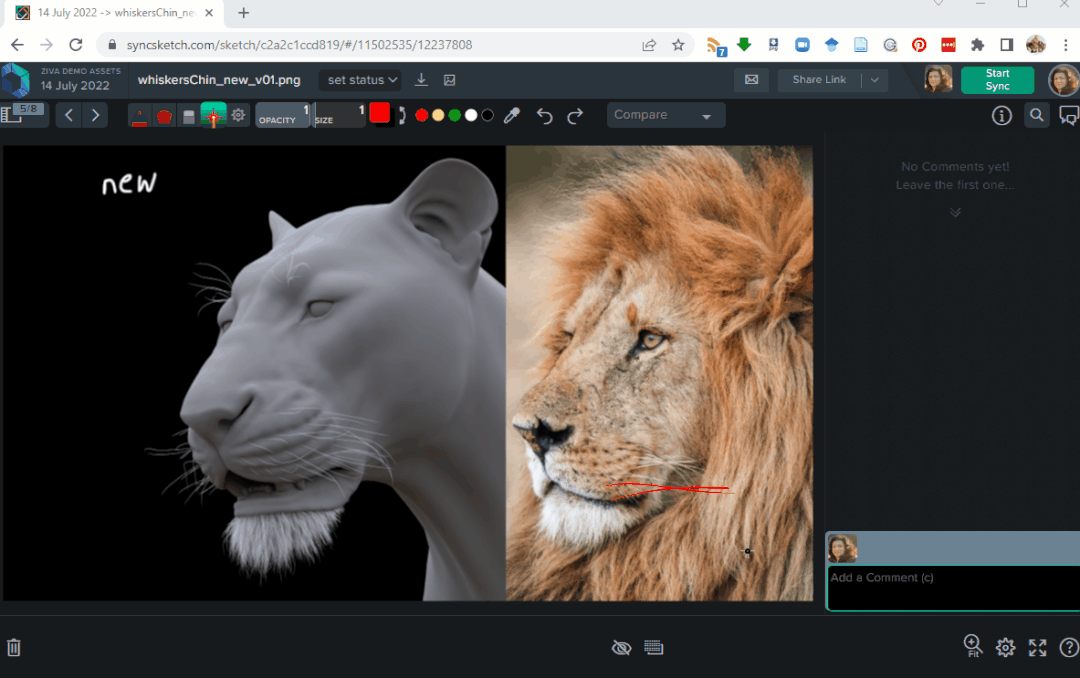The height and width of the screenshot is (678, 1080).
Task: Open the 14 July 2022 project link
Action: pos(74,85)
